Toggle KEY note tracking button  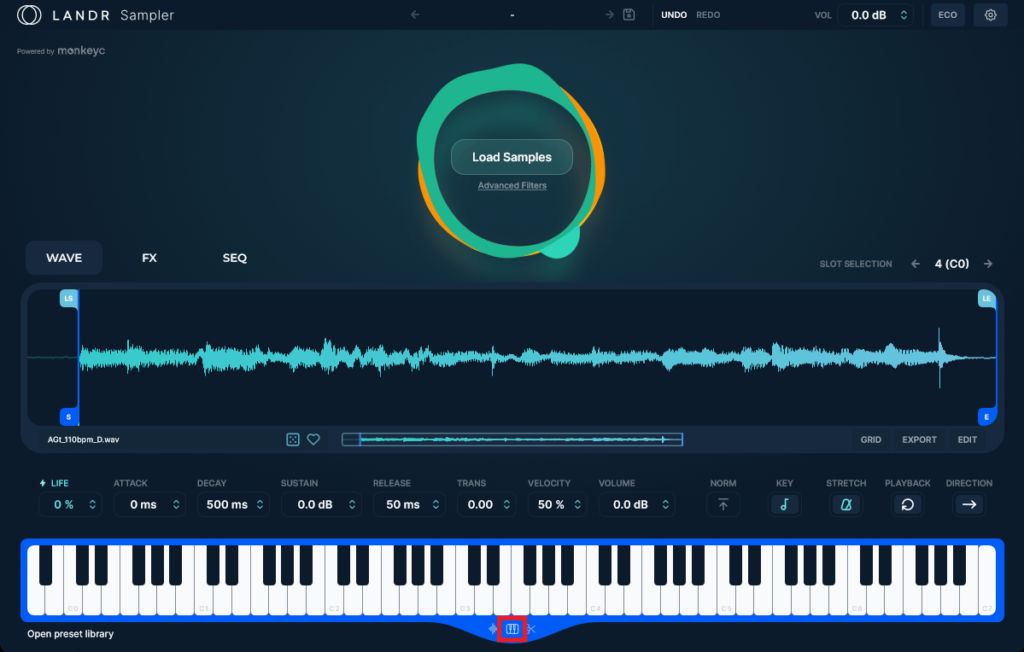coord(784,504)
